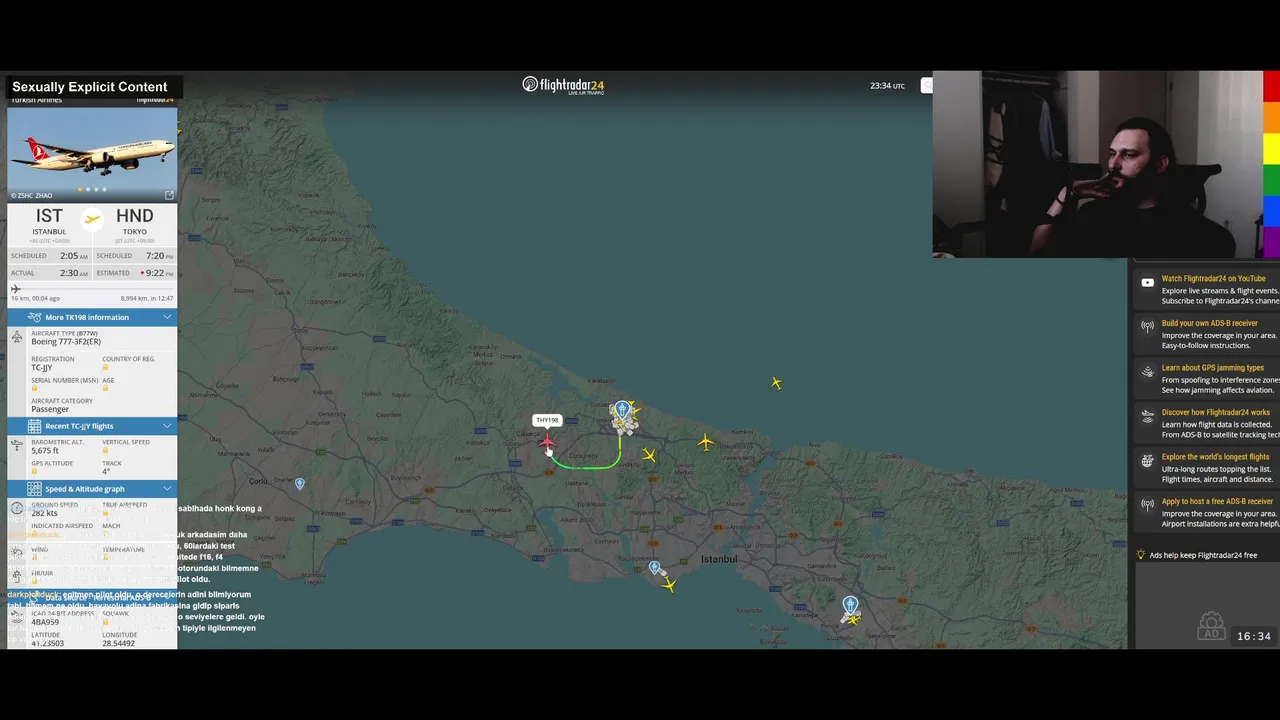Expand Recent TC-JJY flights section

(92, 426)
